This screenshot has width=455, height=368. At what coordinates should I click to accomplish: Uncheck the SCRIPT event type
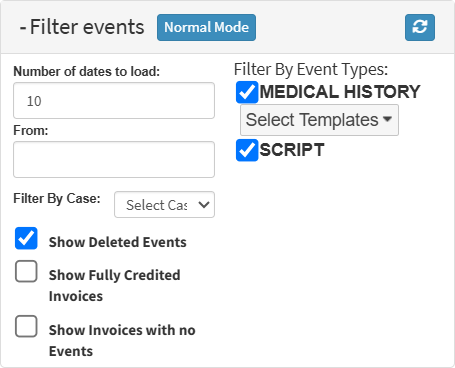[247, 150]
